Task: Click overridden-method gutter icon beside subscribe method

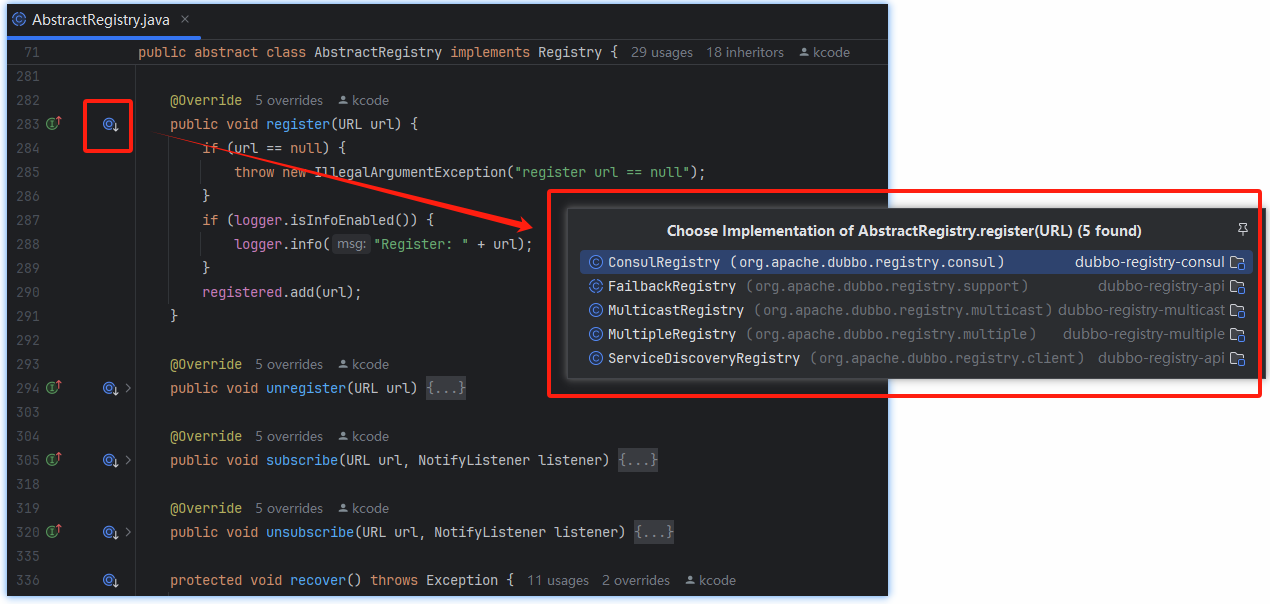Action: coord(110,460)
